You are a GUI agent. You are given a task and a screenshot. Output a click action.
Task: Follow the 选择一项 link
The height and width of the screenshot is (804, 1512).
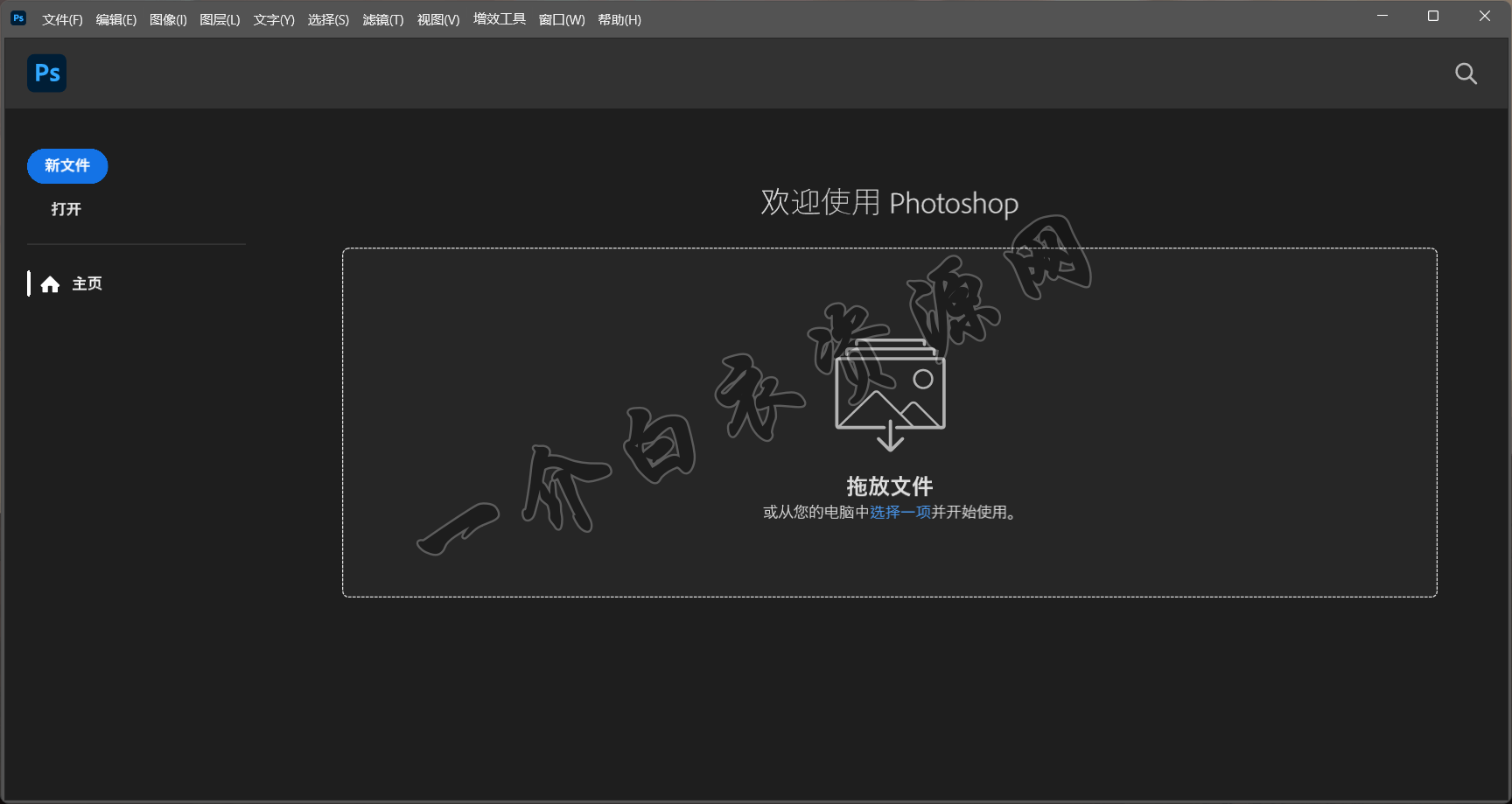(899, 513)
